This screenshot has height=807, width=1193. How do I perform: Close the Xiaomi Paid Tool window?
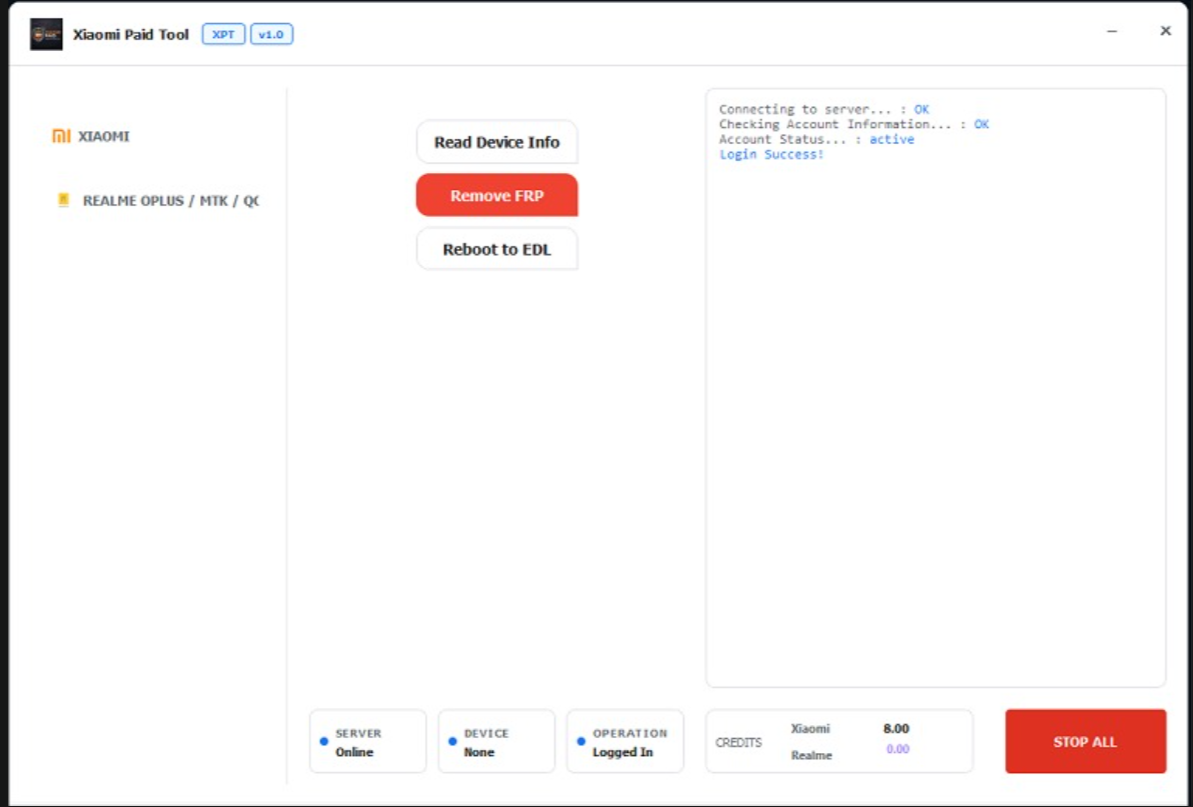coord(1166,30)
